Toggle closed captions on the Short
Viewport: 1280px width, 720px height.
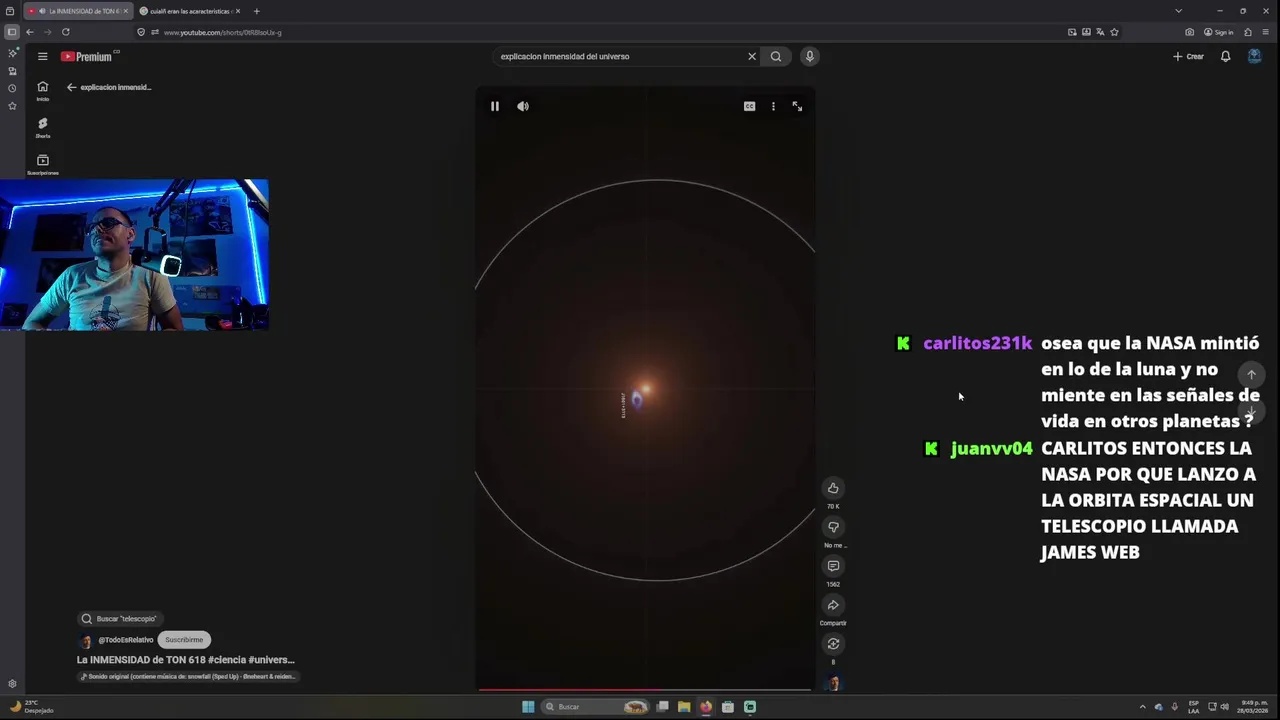coord(749,106)
